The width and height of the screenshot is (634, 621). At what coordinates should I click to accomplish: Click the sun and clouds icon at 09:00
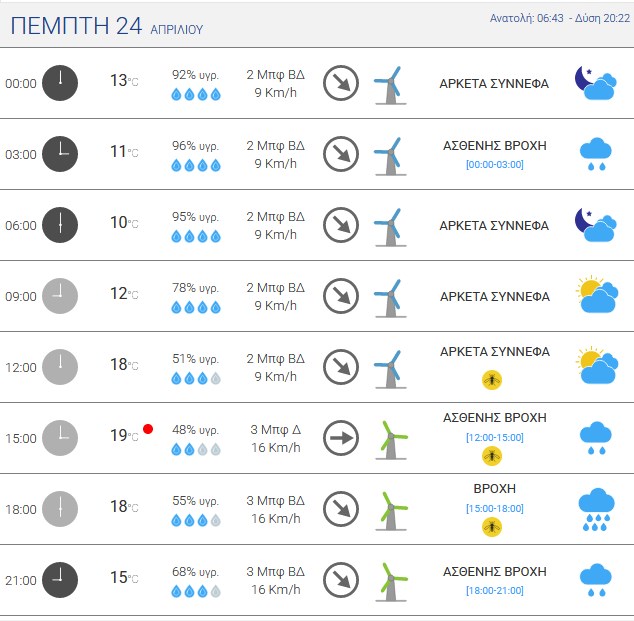click(x=597, y=295)
